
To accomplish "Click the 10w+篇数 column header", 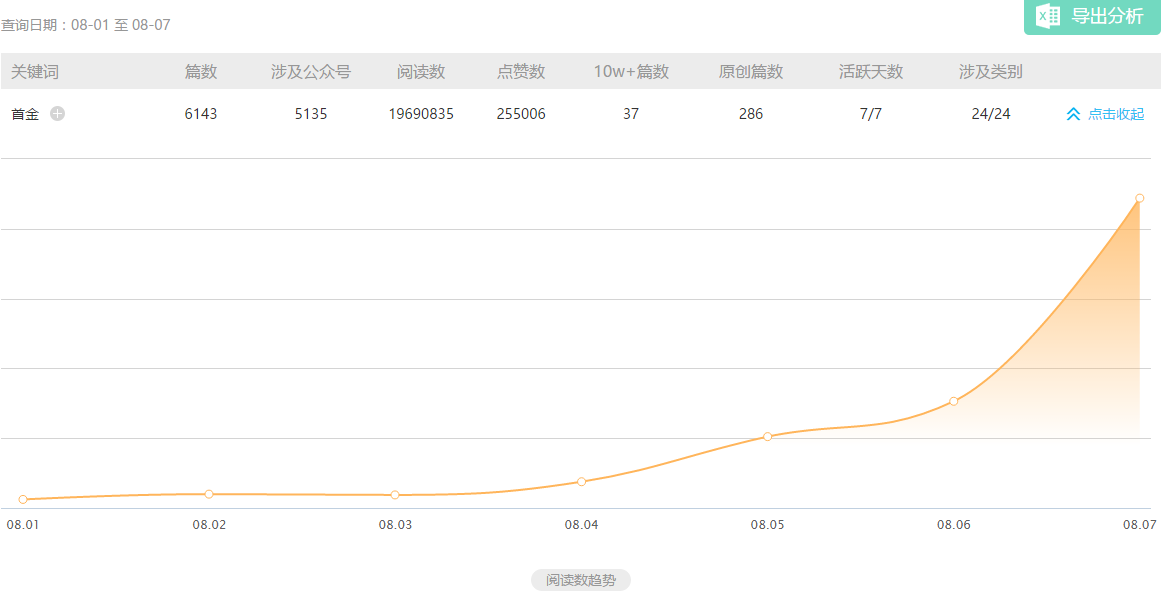I will tap(630, 72).
